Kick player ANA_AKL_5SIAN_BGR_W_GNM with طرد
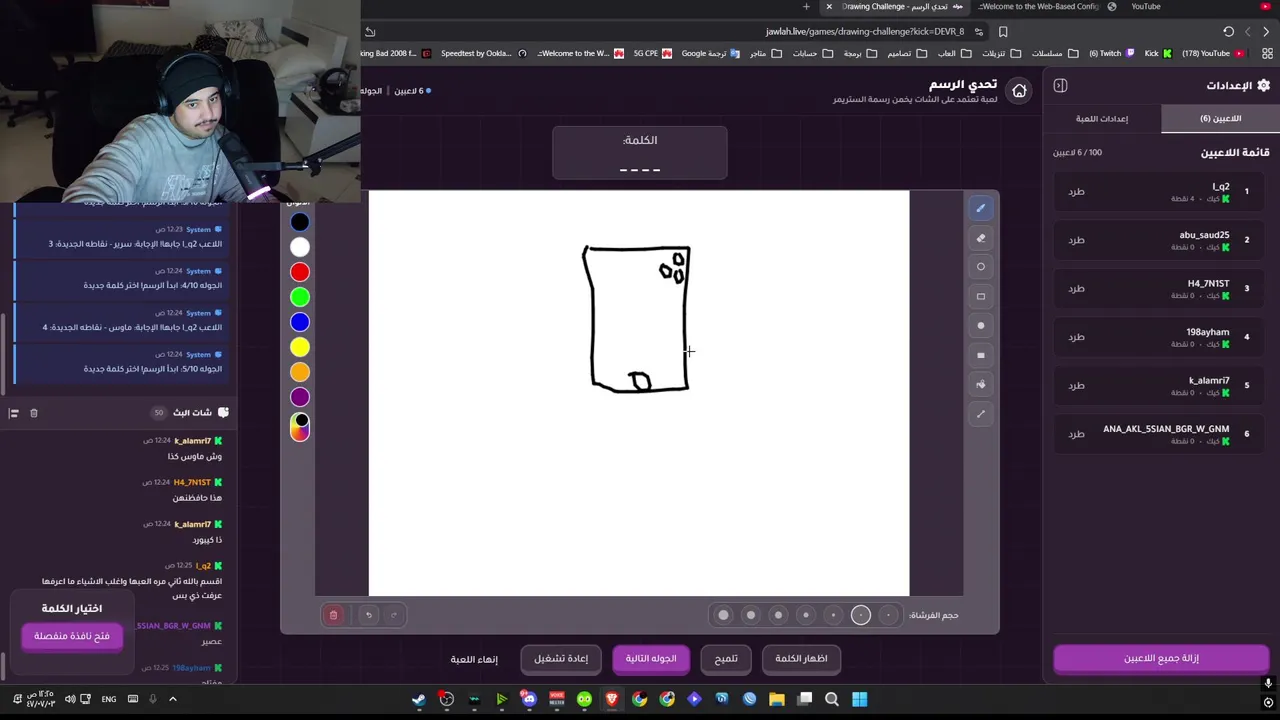The width and height of the screenshot is (1280, 720). pos(1076,434)
